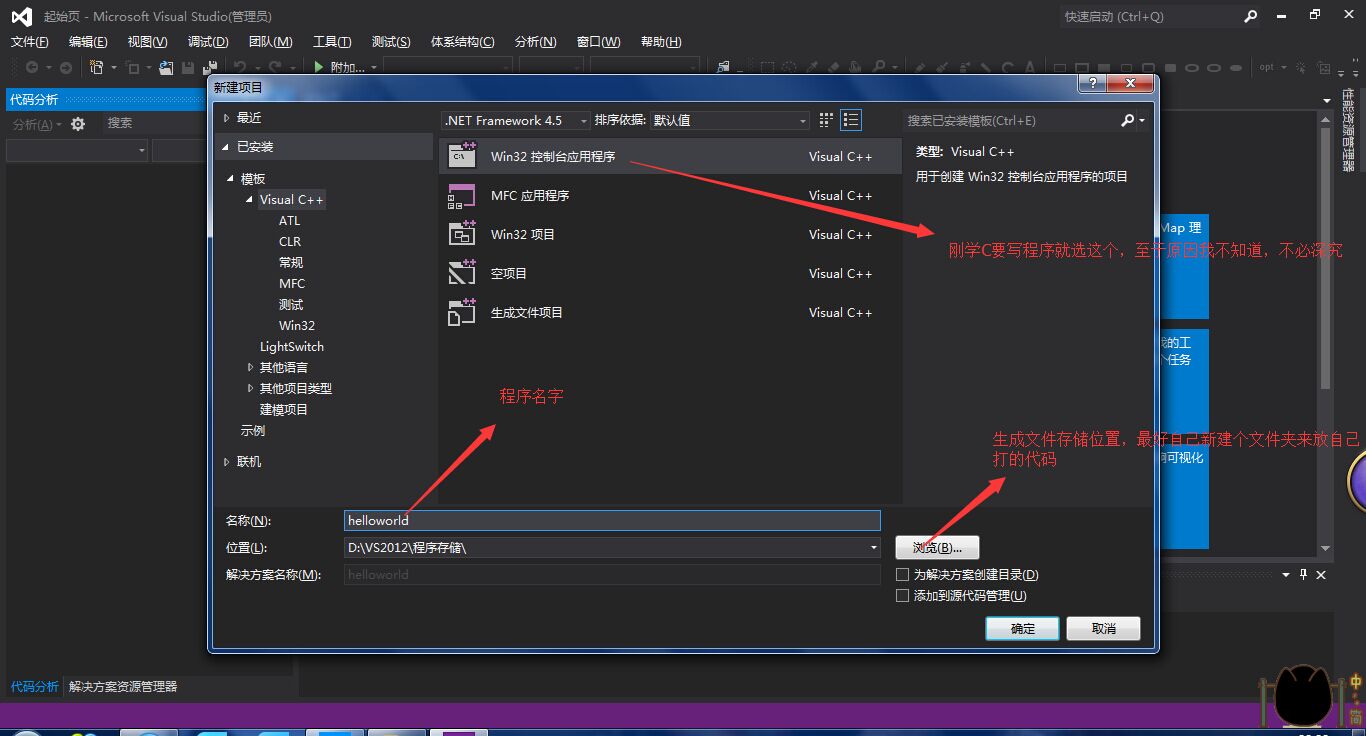Open the 编辑(E) menu
The image size is (1366, 736).
(x=88, y=42)
